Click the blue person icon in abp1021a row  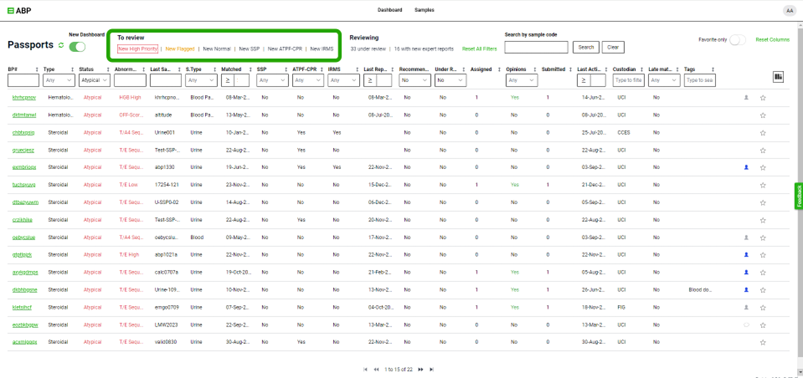746,254
